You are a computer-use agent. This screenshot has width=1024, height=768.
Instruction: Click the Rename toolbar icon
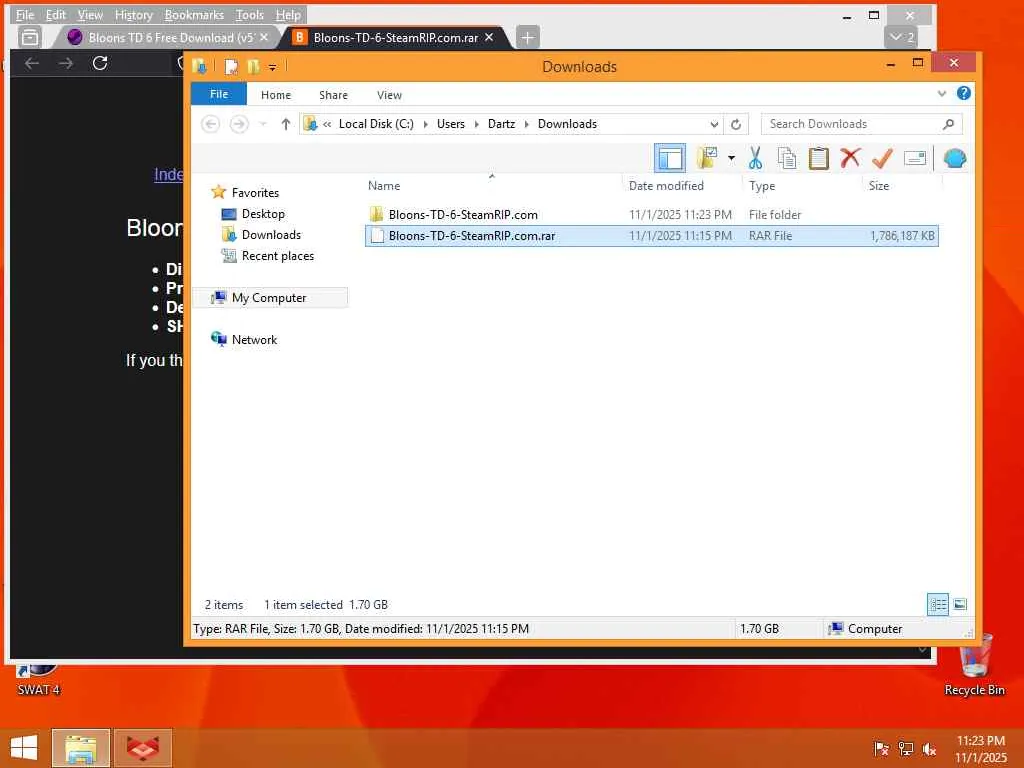(x=914, y=158)
